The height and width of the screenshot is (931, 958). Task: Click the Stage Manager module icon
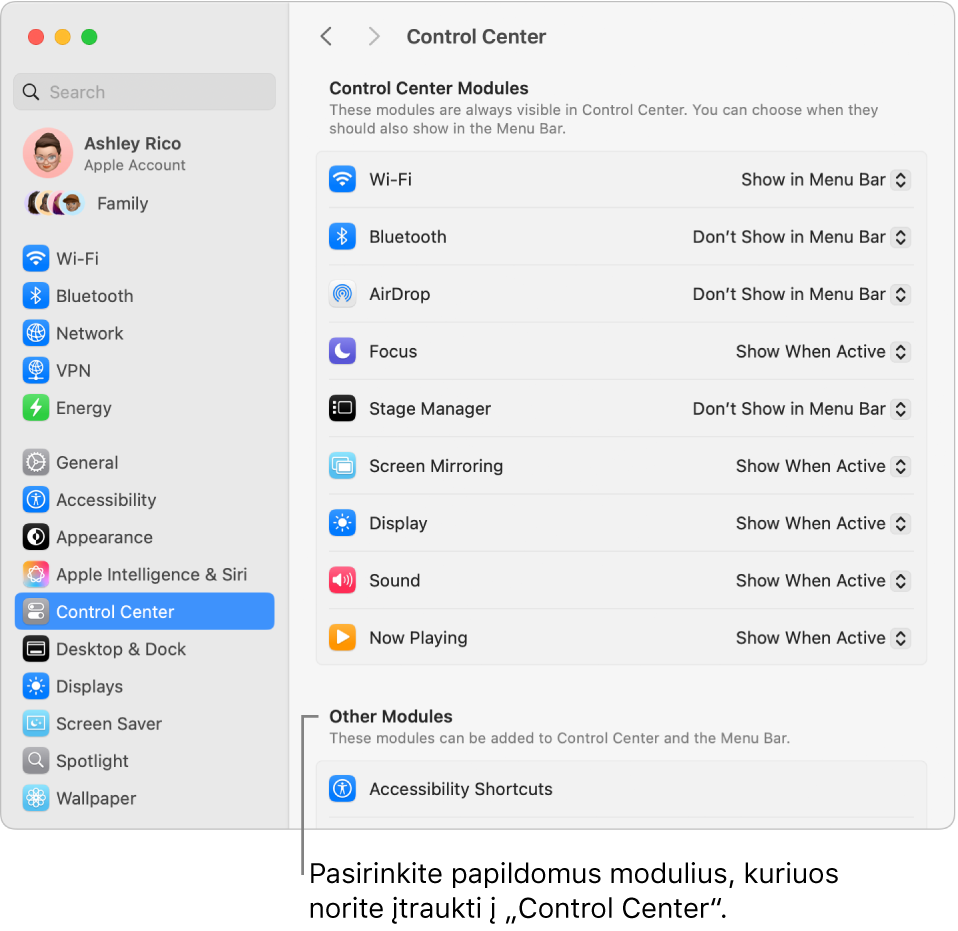pos(341,408)
